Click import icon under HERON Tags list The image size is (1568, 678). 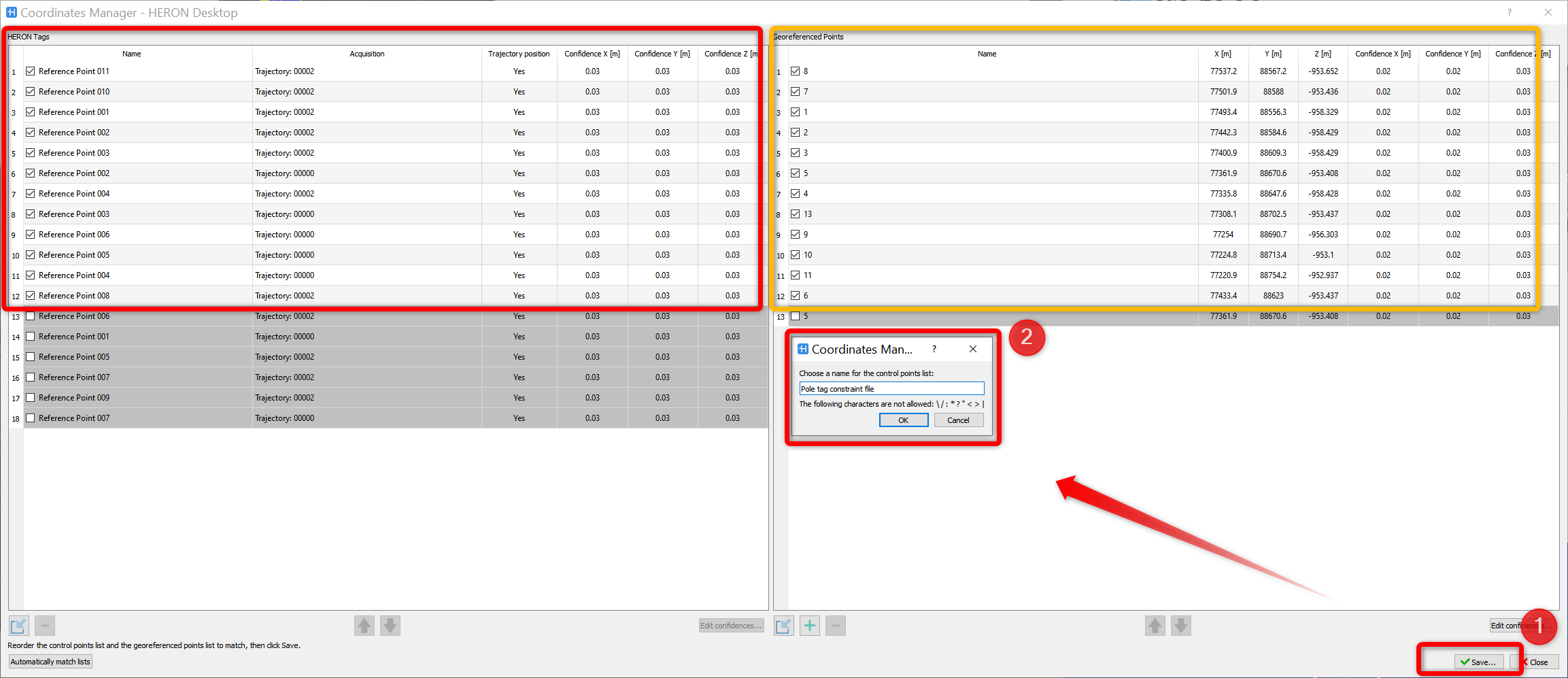19,625
